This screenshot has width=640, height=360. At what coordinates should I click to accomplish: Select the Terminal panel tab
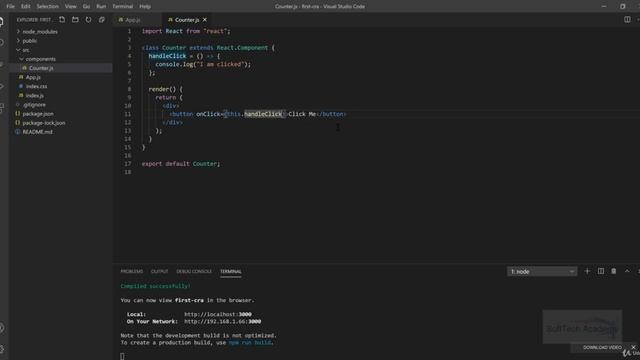point(231,271)
